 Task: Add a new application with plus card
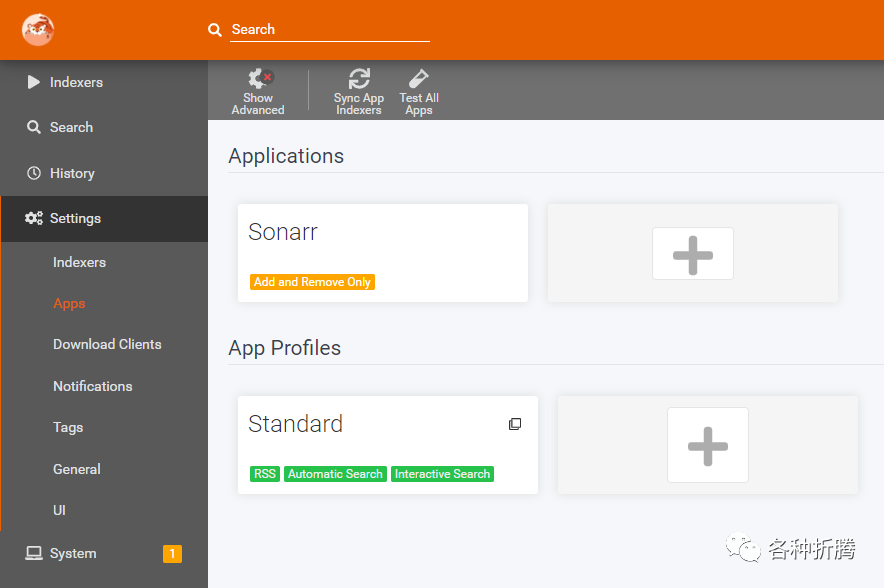[x=692, y=253]
